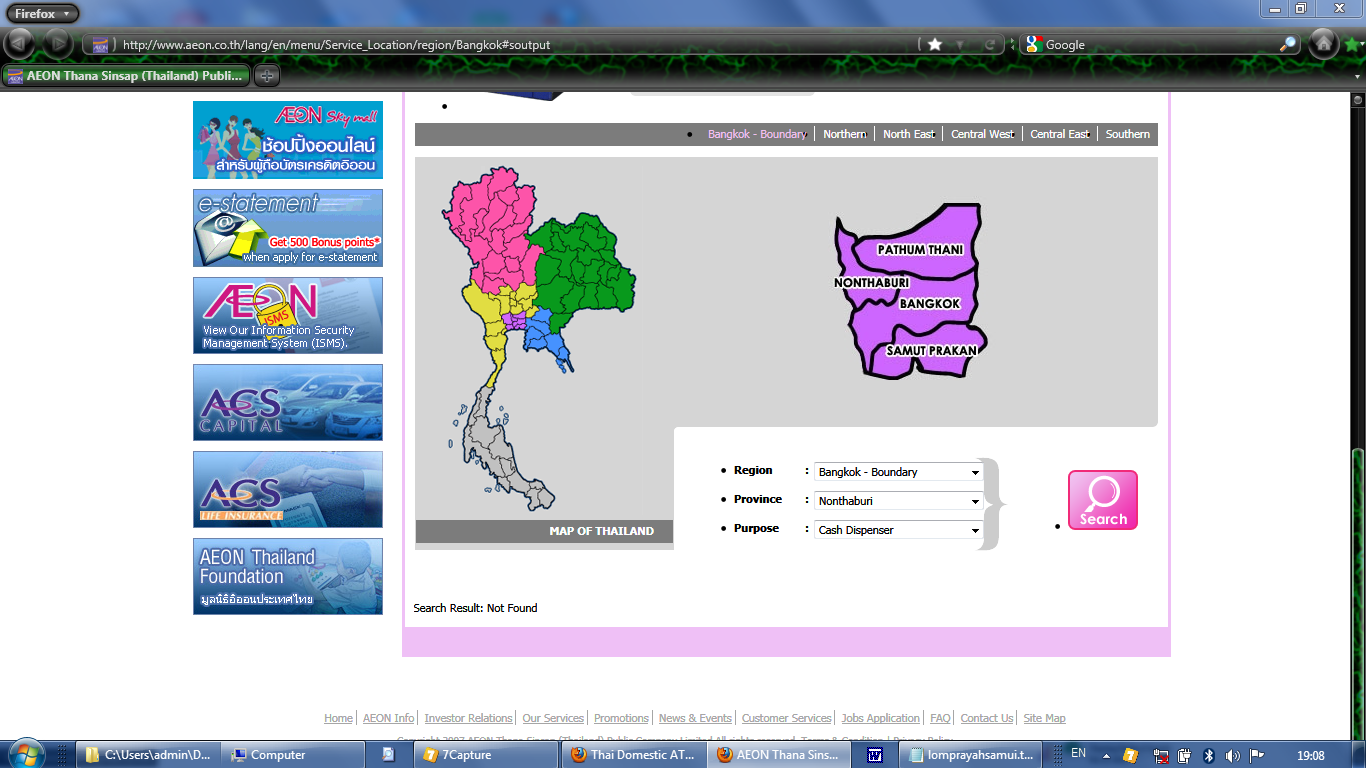This screenshot has height=768, width=1366.
Task: Open the ACS Capital banner
Action: coord(288,402)
